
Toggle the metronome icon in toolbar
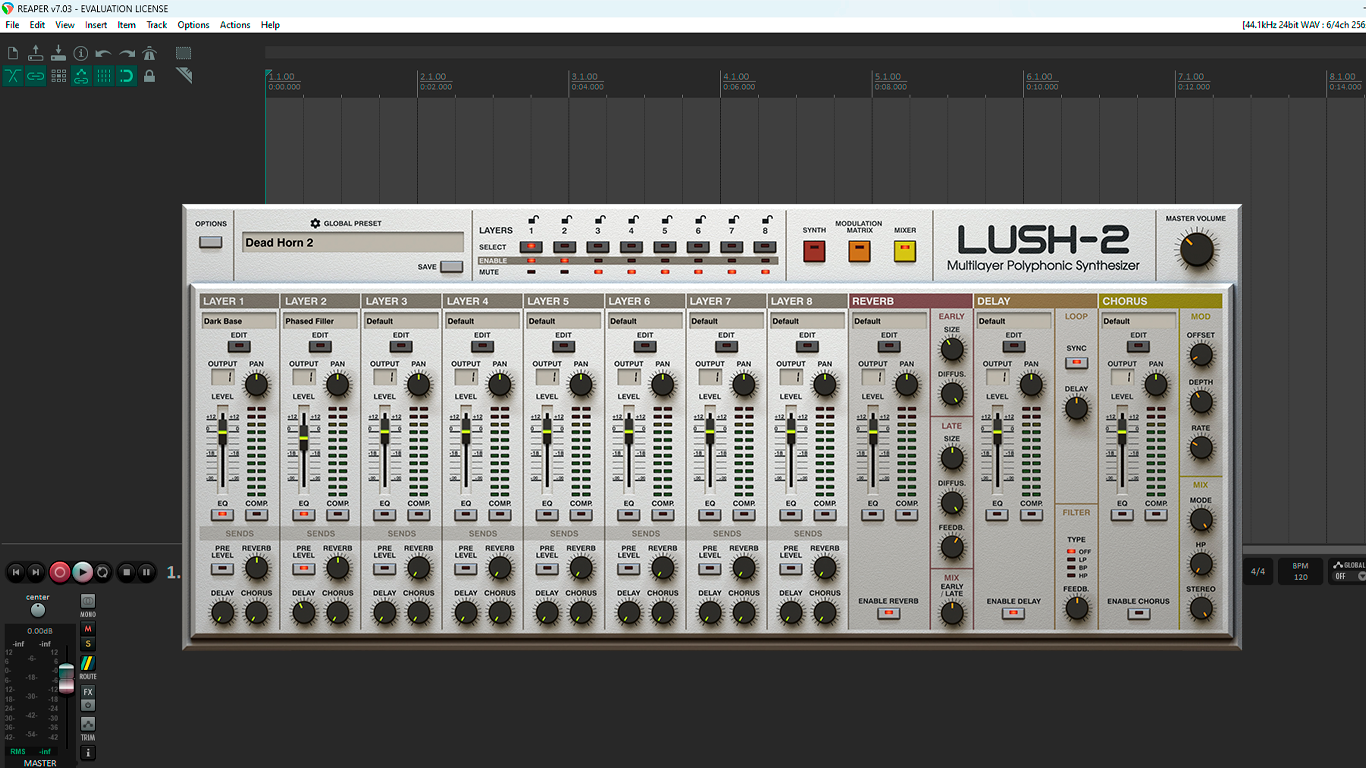pos(149,53)
